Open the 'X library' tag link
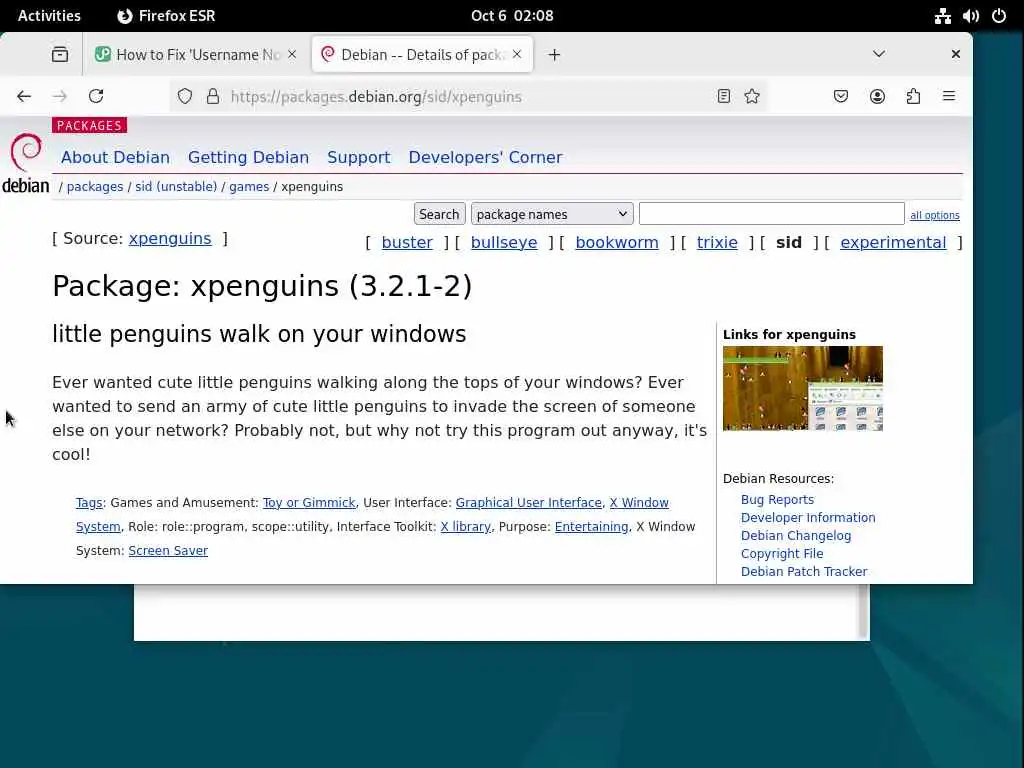1024x768 pixels. click(x=466, y=527)
